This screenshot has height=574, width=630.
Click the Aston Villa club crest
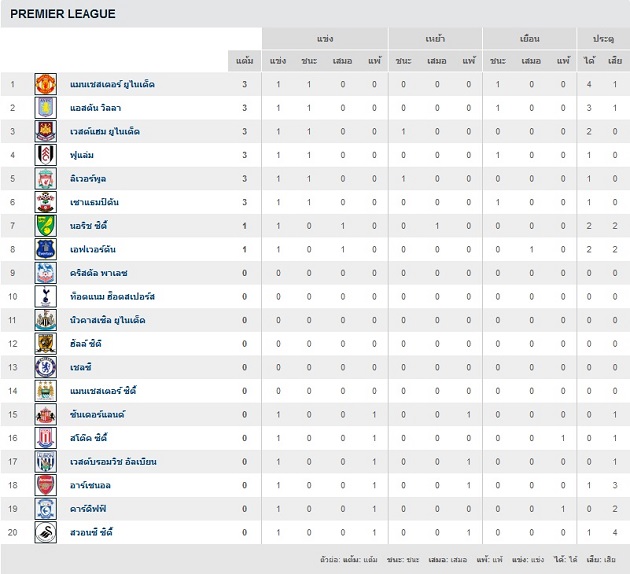pyautogui.click(x=46, y=108)
